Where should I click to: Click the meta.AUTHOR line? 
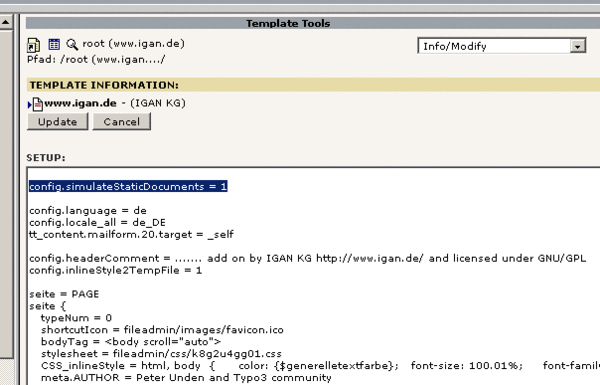(x=186, y=377)
